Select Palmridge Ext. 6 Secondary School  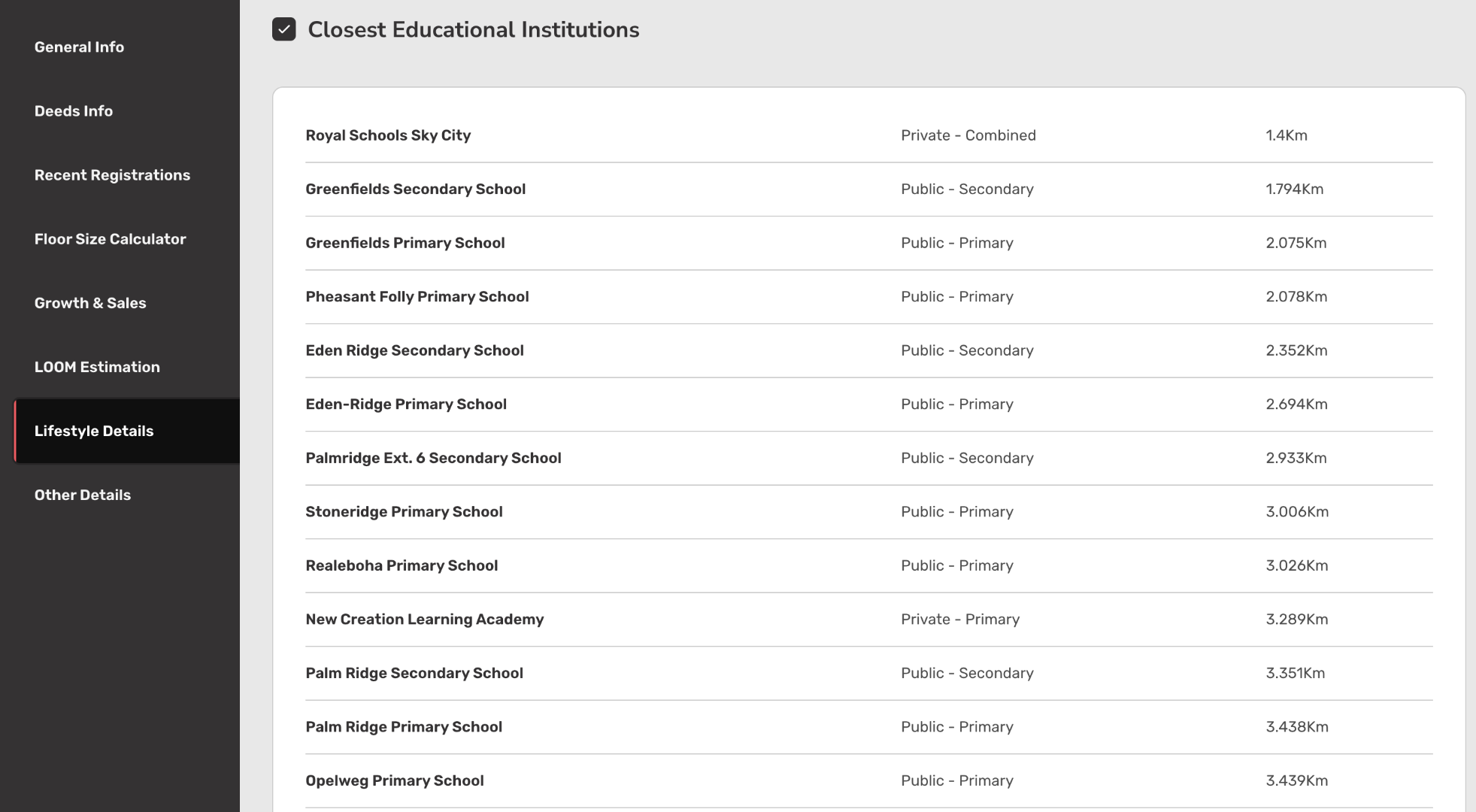tap(433, 458)
